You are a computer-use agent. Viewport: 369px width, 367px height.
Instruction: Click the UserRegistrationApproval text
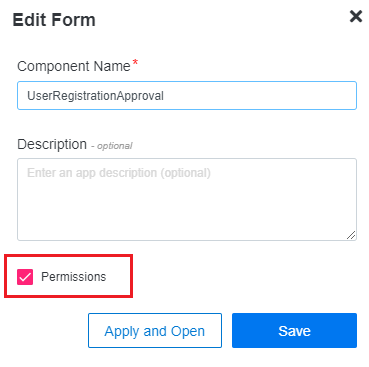click(x=95, y=96)
